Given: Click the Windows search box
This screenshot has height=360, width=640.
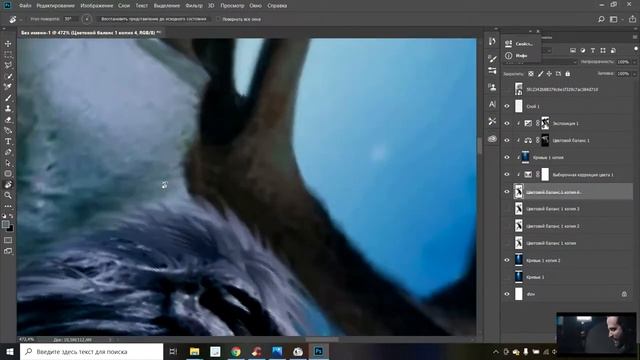Looking at the screenshot, I should [x=91, y=351].
